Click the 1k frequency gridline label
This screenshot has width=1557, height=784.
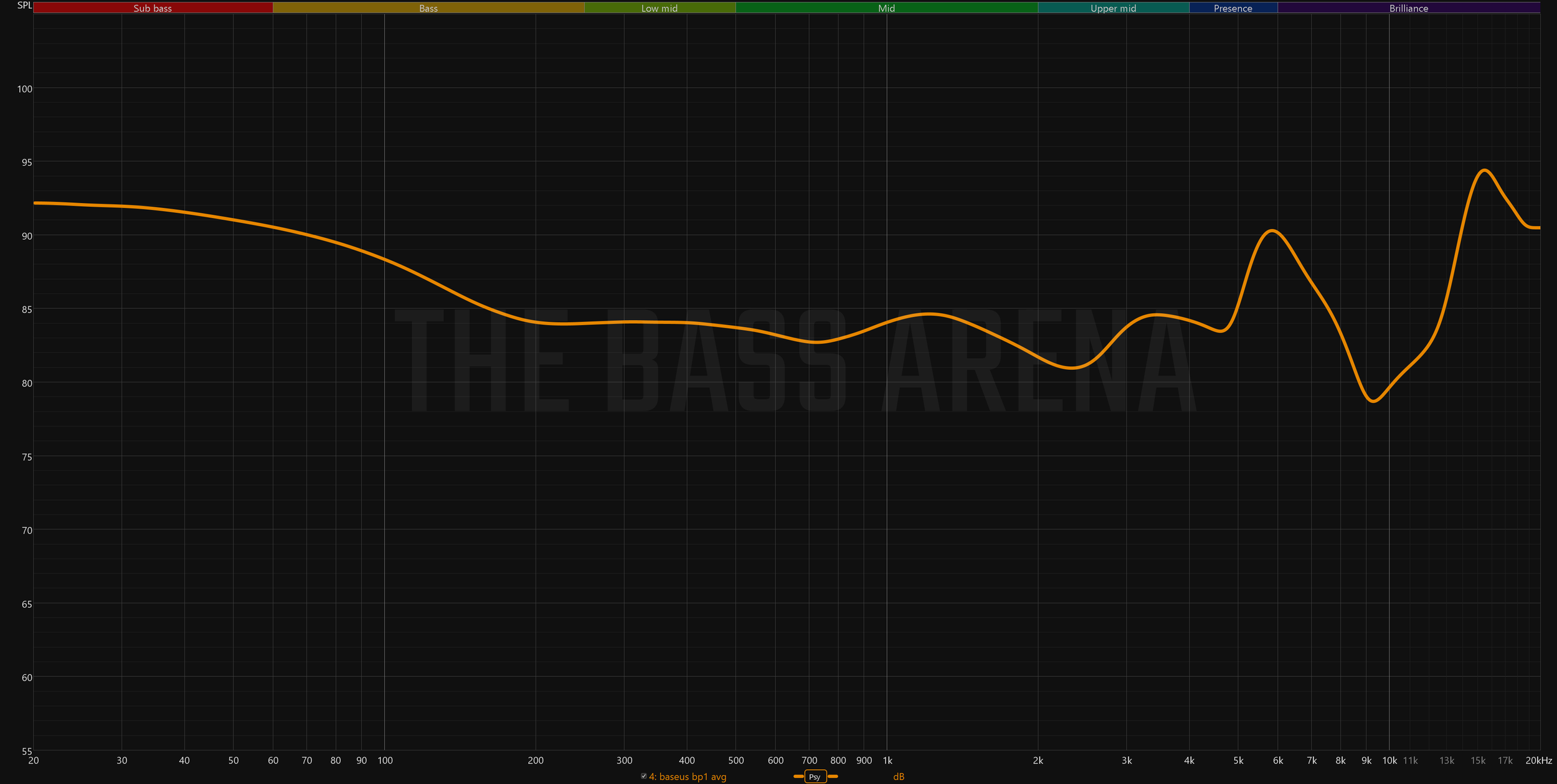pyautogui.click(x=889, y=760)
